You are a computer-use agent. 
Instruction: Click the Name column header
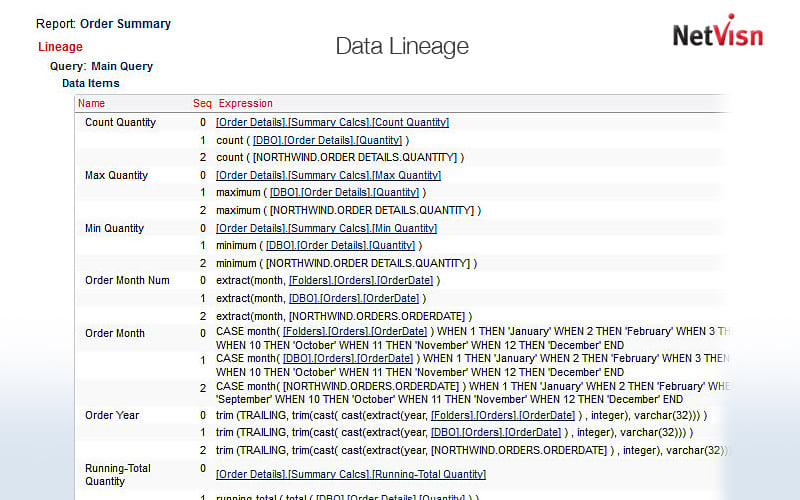91,103
